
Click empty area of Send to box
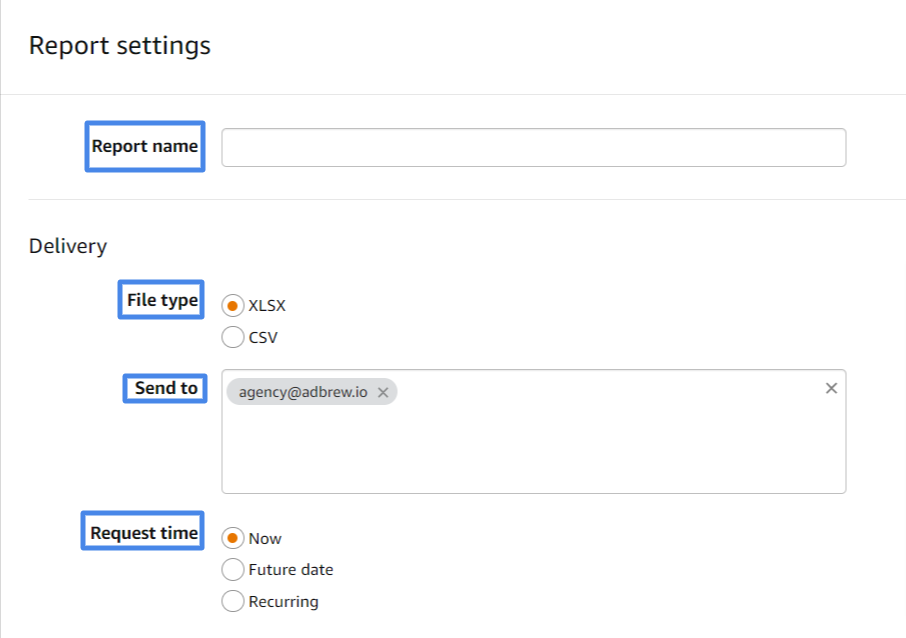(x=533, y=451)
